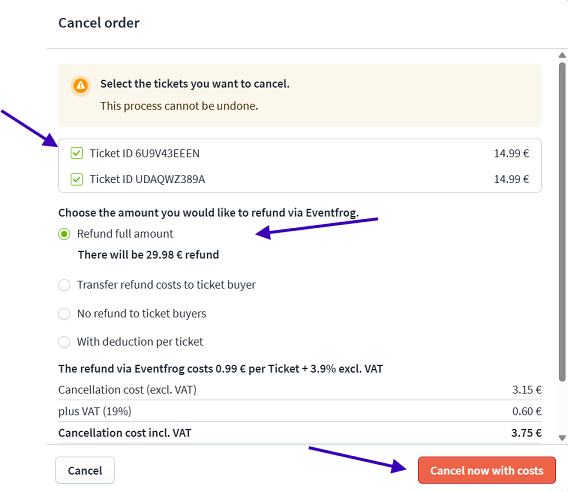This screenshot has height=492, width=568.
Task: Click the scrollbar down arrow
Action: (x=562, y=438)
